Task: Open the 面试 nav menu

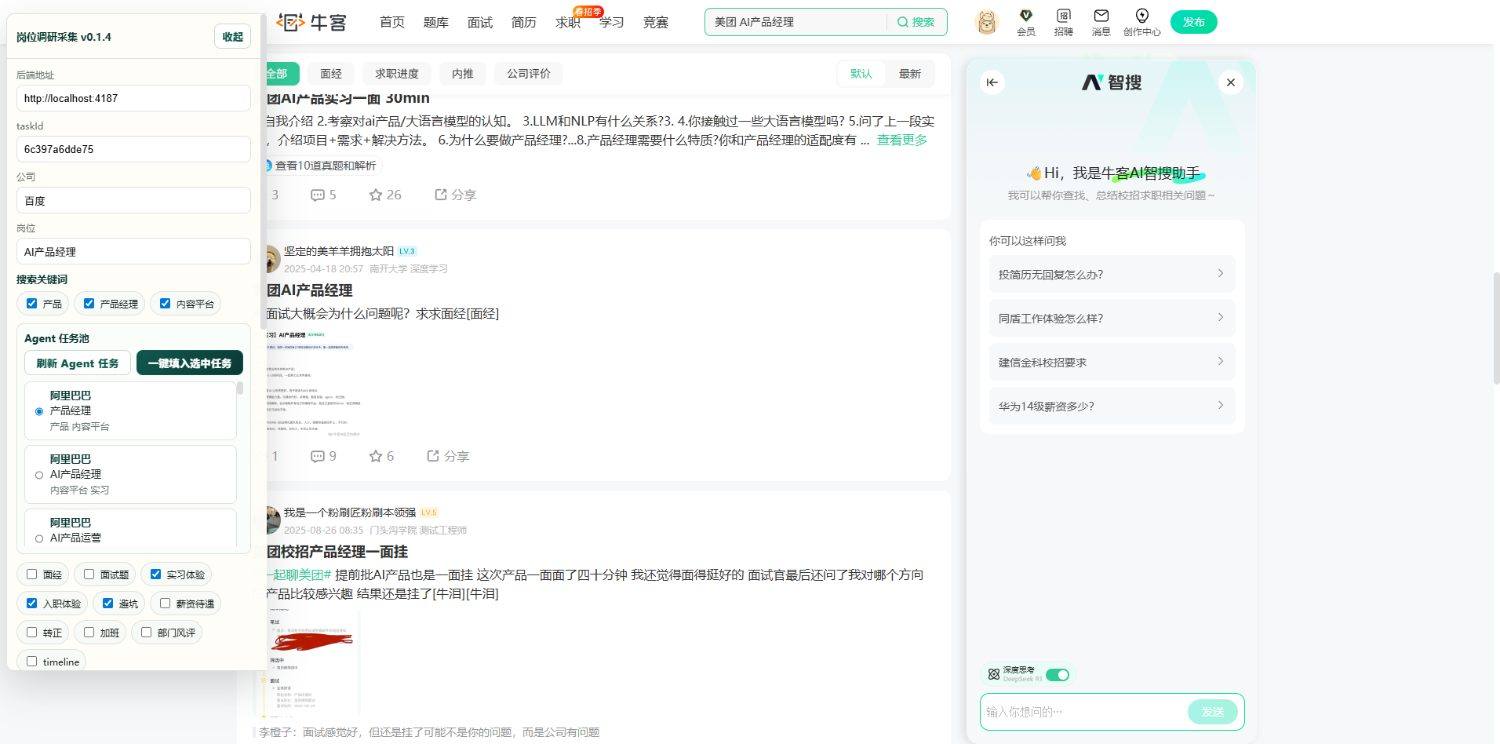Action: [x=480, y=22]
